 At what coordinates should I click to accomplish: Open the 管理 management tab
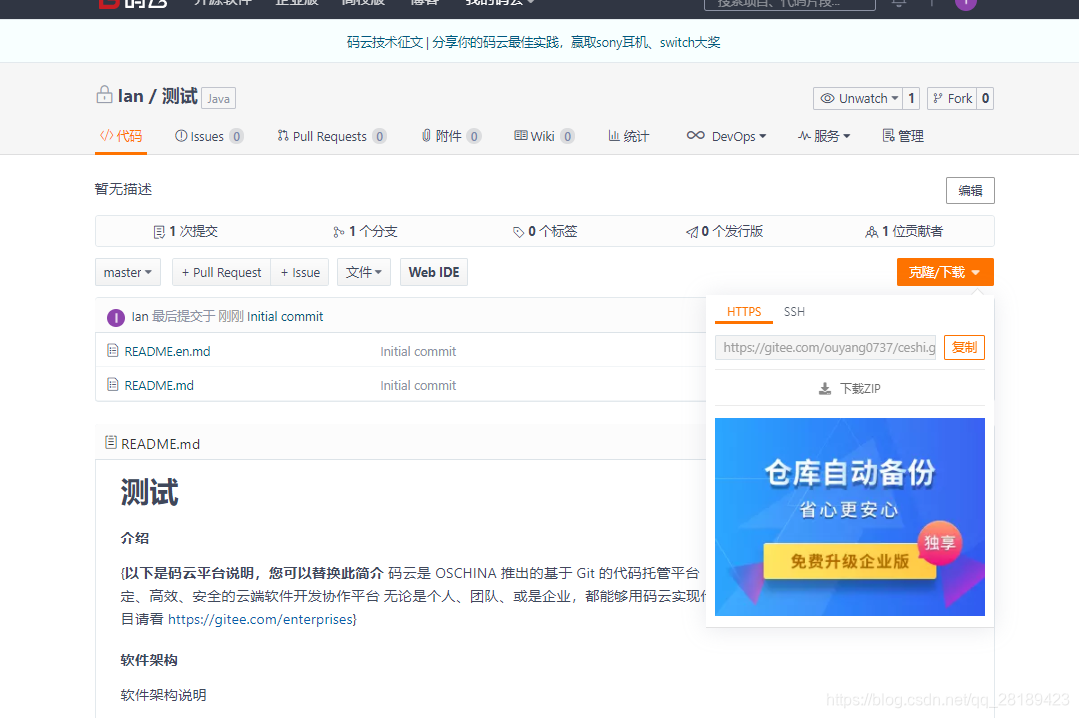(x=903, y=136)
